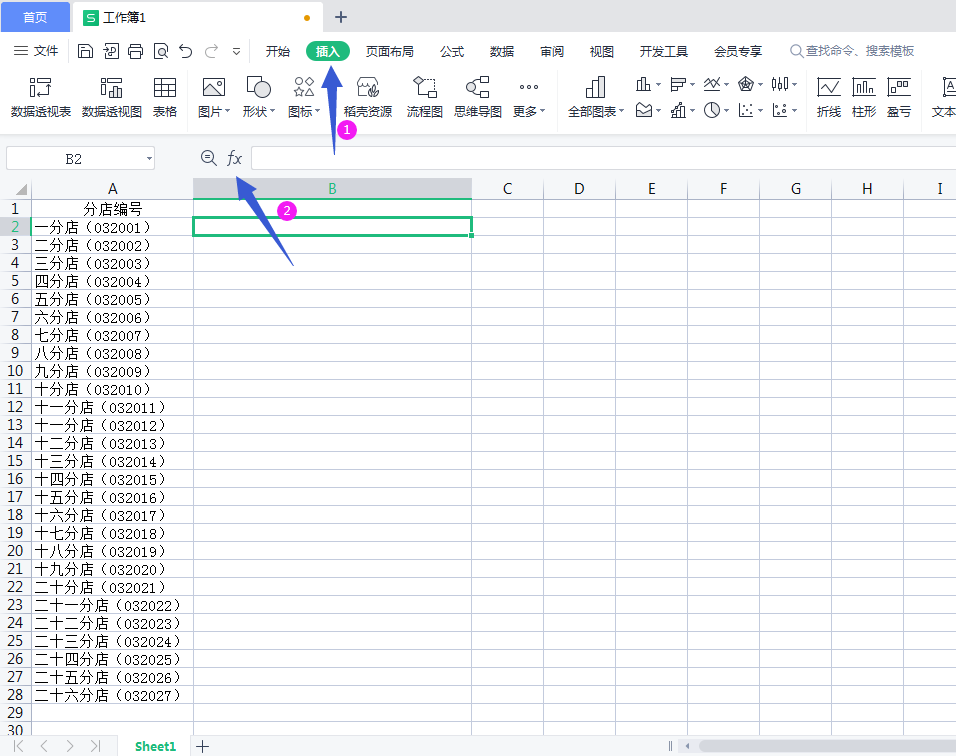Switch to the 审阅 tab
The image size is (956, 756).
click(552, 51)
